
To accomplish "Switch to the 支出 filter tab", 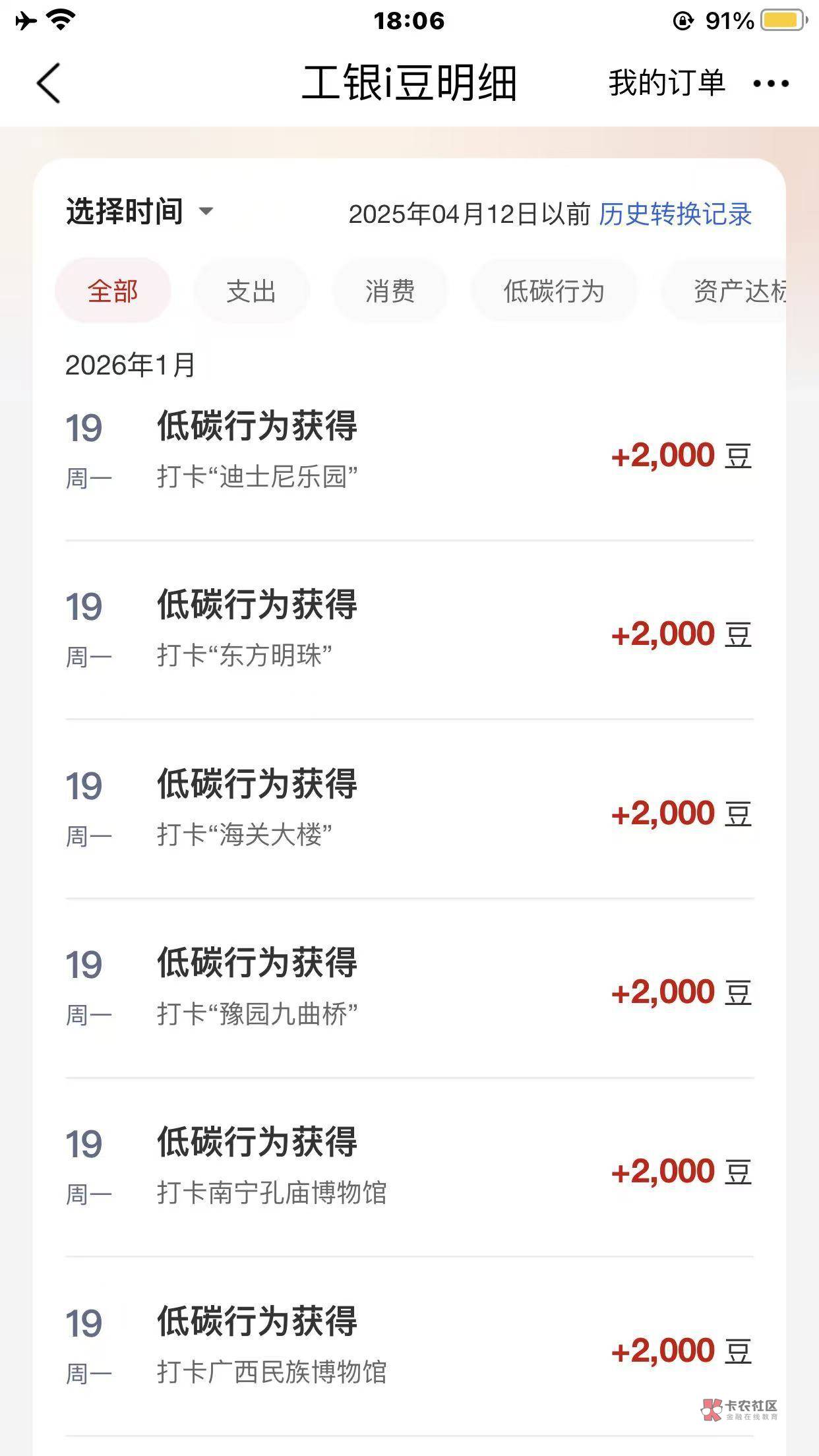I will point(251,291).
